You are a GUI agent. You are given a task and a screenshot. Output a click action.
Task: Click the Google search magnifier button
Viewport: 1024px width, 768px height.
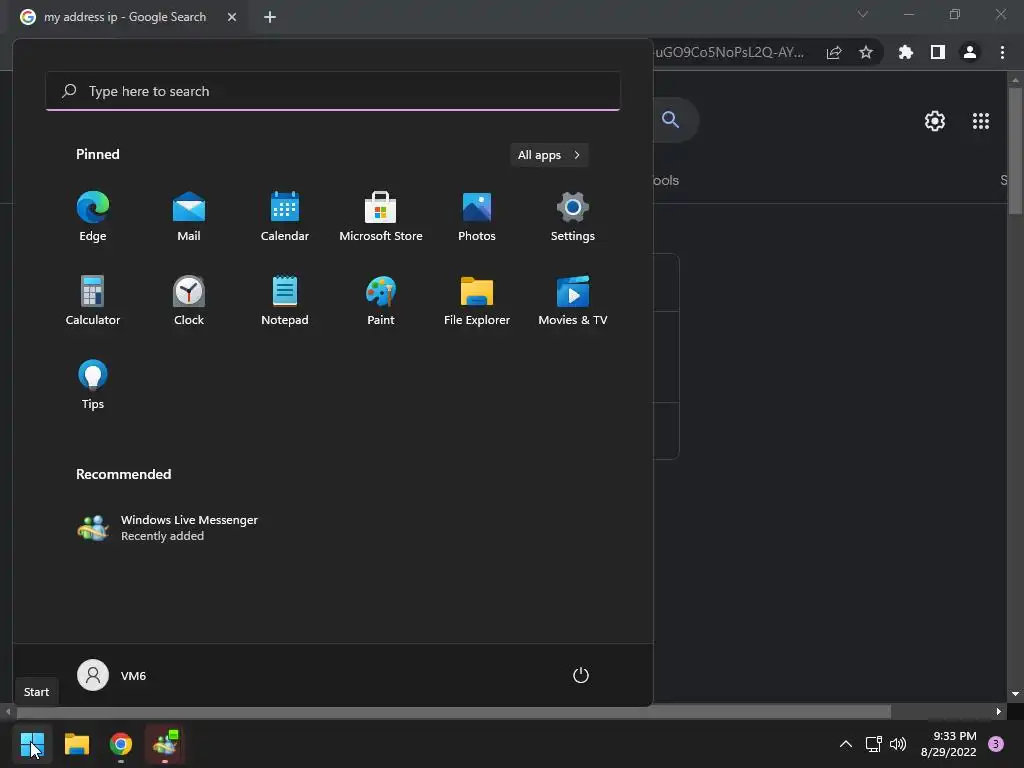click(x=671, y=120)
